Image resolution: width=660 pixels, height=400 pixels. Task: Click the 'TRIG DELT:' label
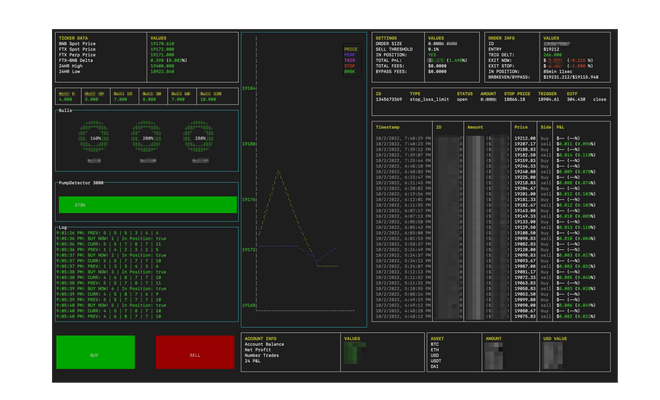(501, 55)
